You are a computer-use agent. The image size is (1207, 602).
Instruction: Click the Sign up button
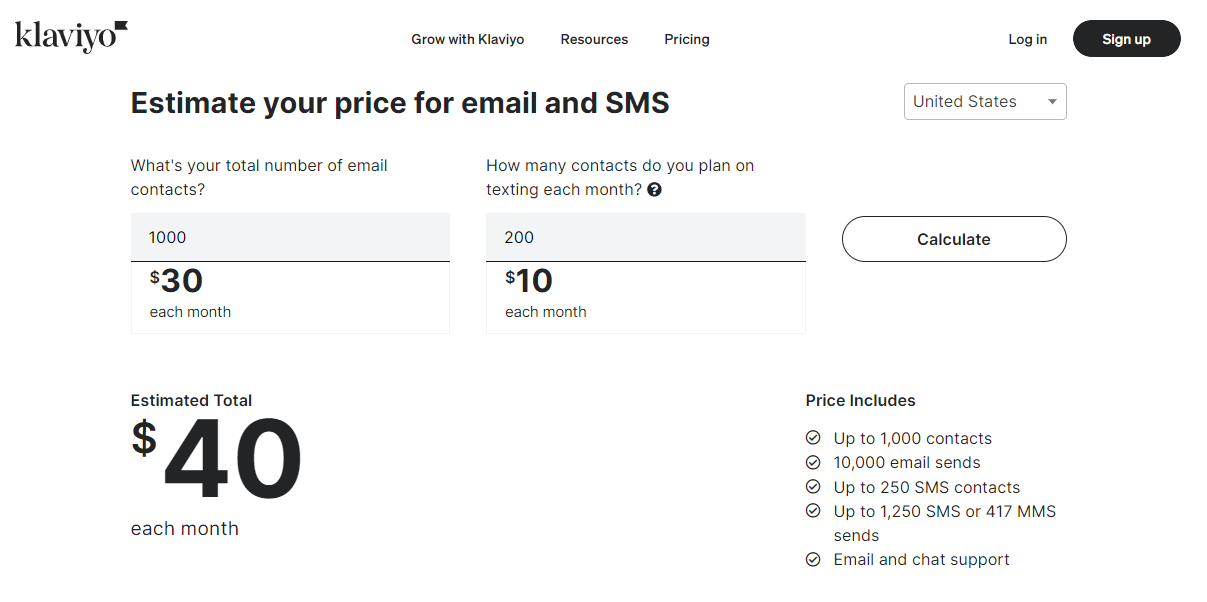pos(1126,38)
